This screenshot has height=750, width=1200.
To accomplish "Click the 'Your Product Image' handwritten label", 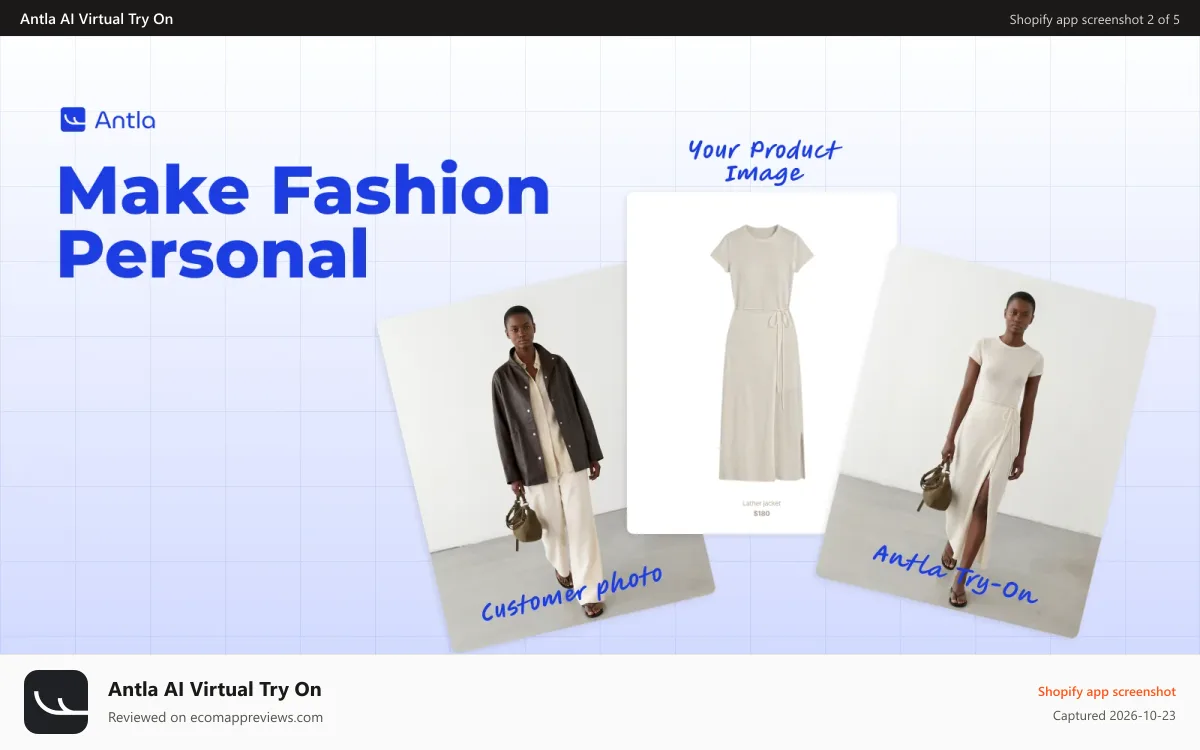I will click(x=765, y=161).
